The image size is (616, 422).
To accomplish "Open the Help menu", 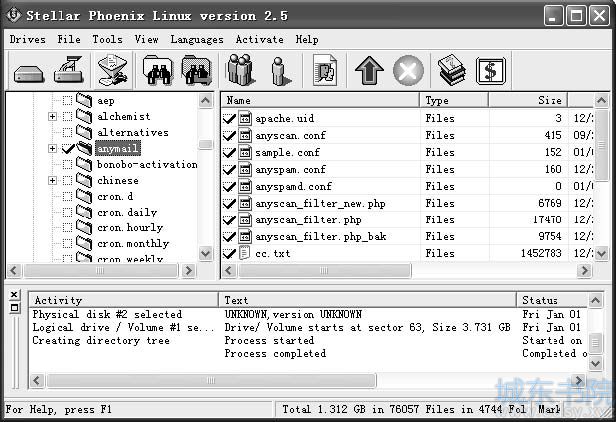I will pyautogui.click(x=307, y=39).
